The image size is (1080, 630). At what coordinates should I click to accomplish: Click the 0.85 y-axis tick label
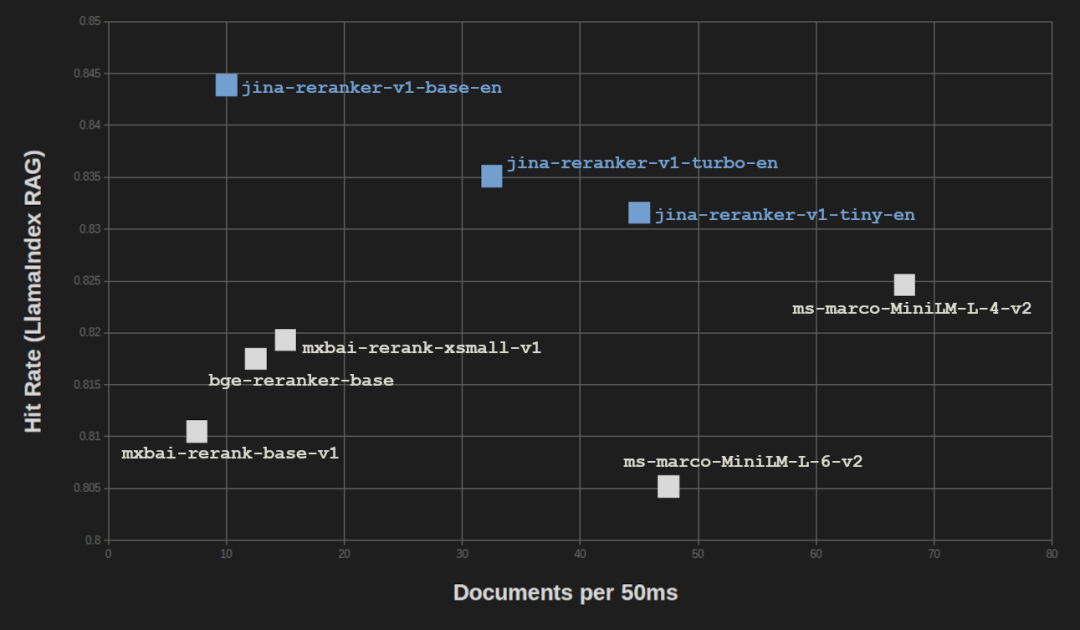click(90, 21)
